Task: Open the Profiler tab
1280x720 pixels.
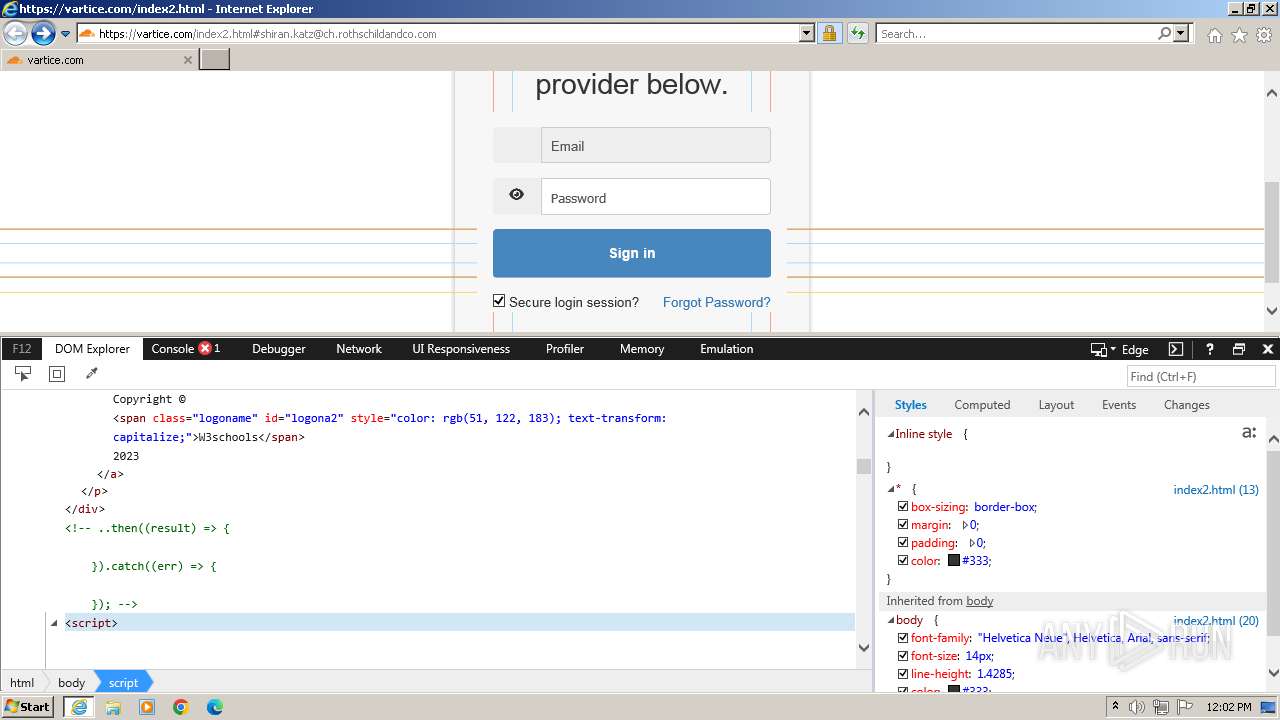Action: 565,349
